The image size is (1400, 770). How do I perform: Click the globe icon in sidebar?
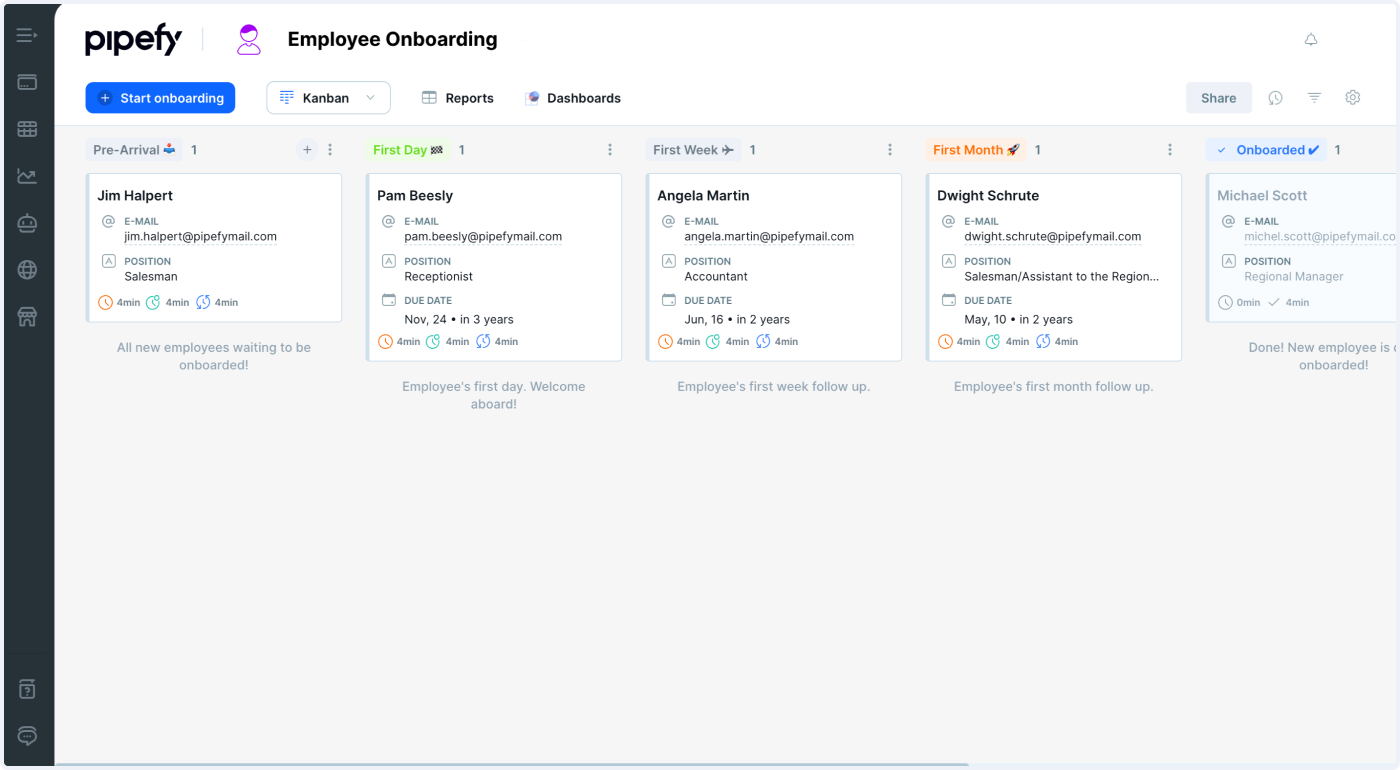pyautogui.click(x=27, y=270)
